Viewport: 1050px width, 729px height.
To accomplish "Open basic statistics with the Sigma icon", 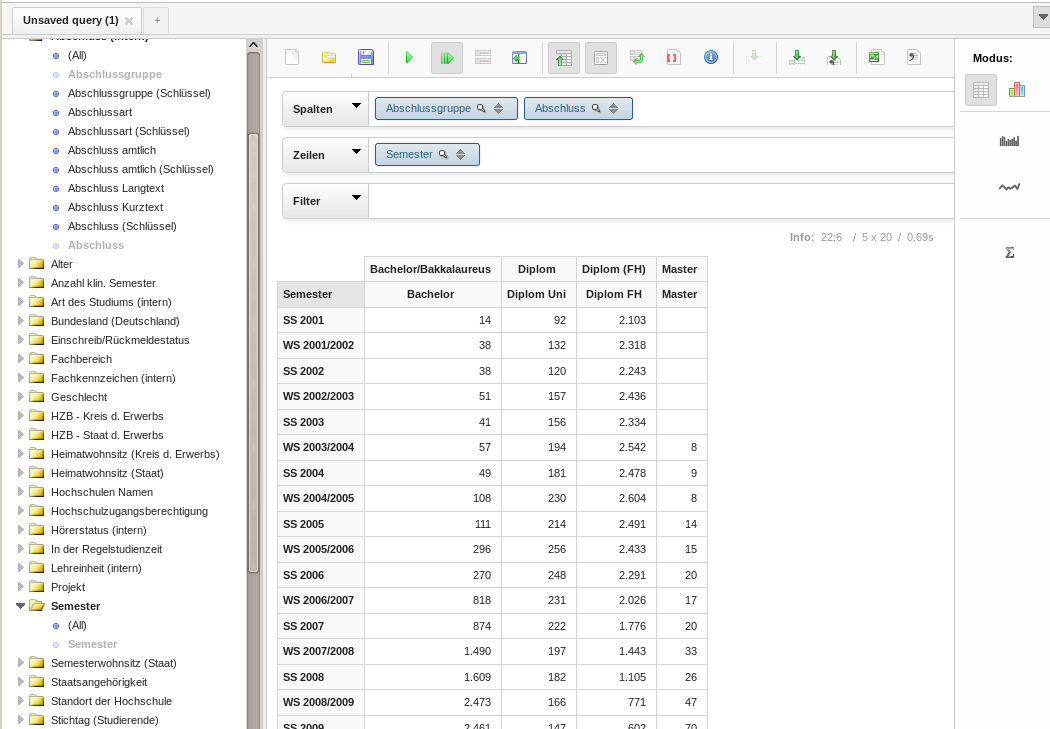I will click(x=1010, y=252).
